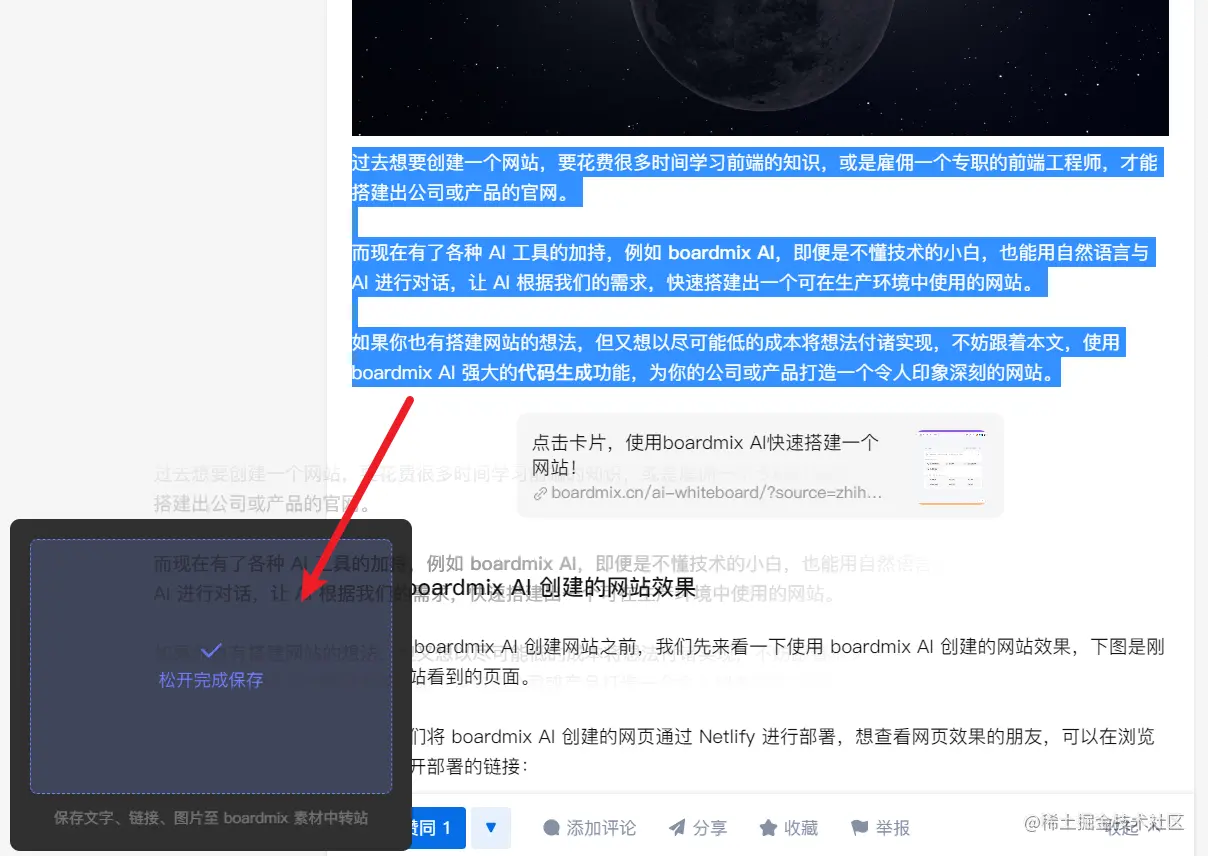Image resolution: width=1208 pixels, height=856 pixels.
Task: Click the boardmix.cn/ai-whiteboard URL text
Action: pos(717,493)
